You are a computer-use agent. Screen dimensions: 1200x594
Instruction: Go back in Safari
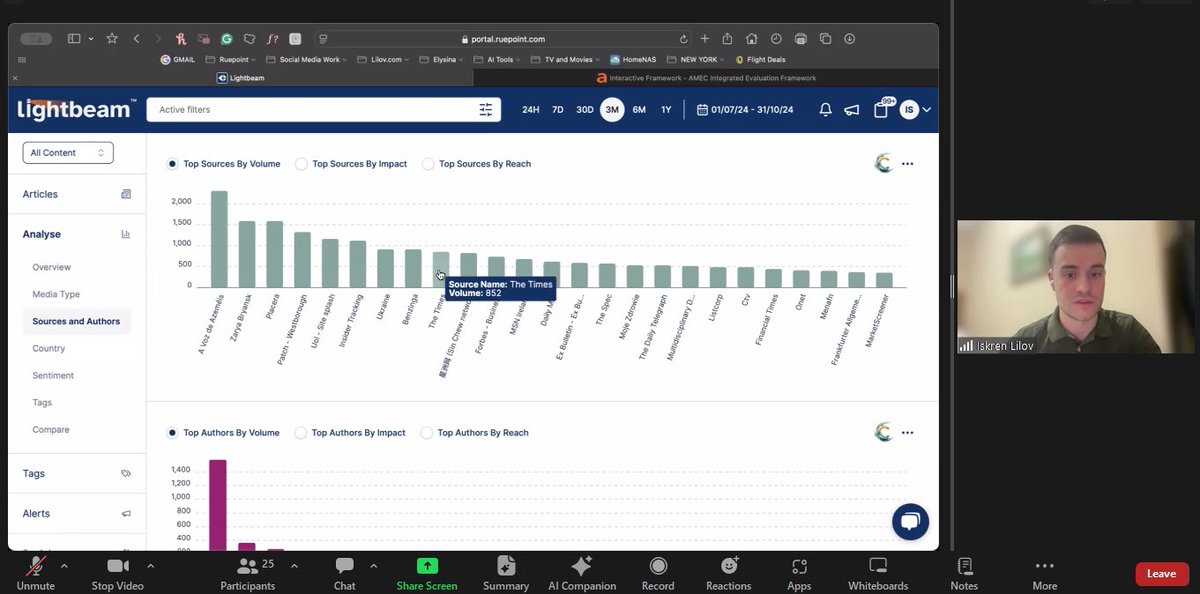coord(136,39)
